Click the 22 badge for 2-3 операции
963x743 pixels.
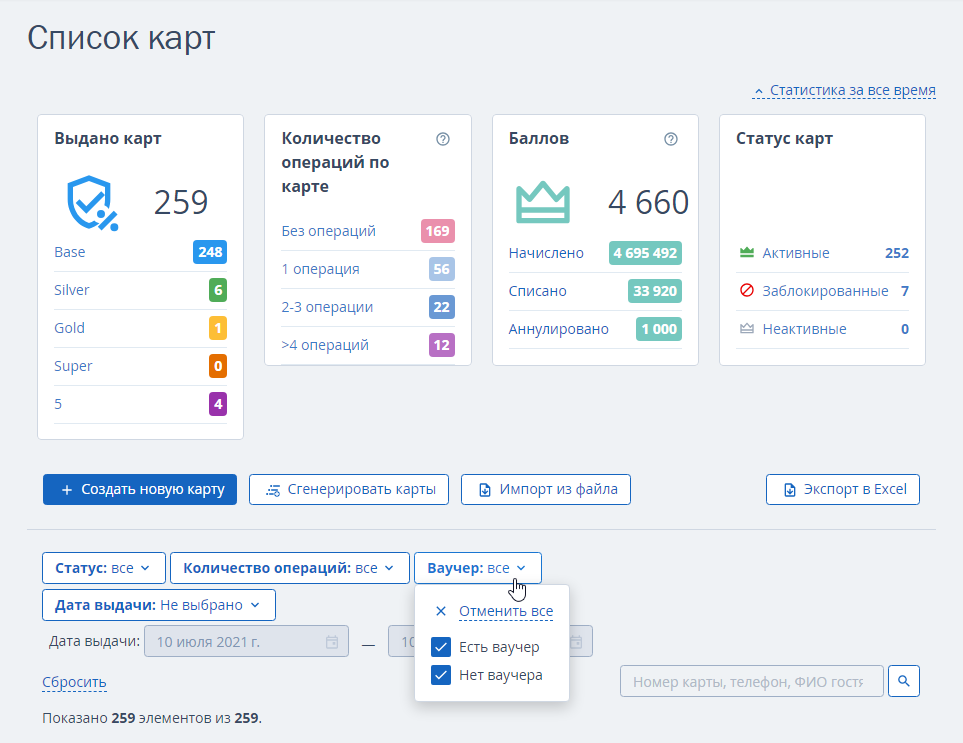[442, 307]
